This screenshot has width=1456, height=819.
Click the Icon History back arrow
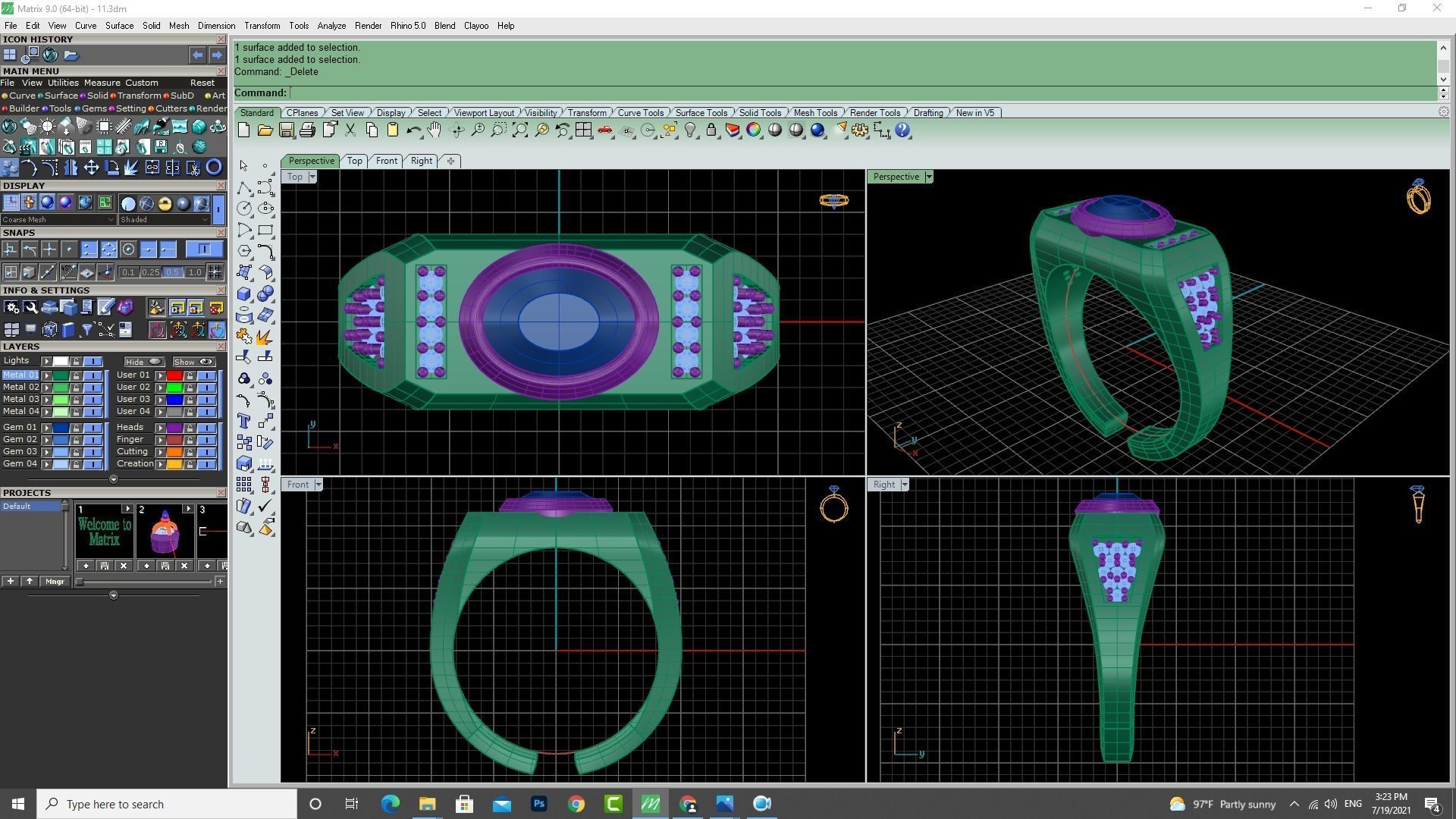pos(197,55)
